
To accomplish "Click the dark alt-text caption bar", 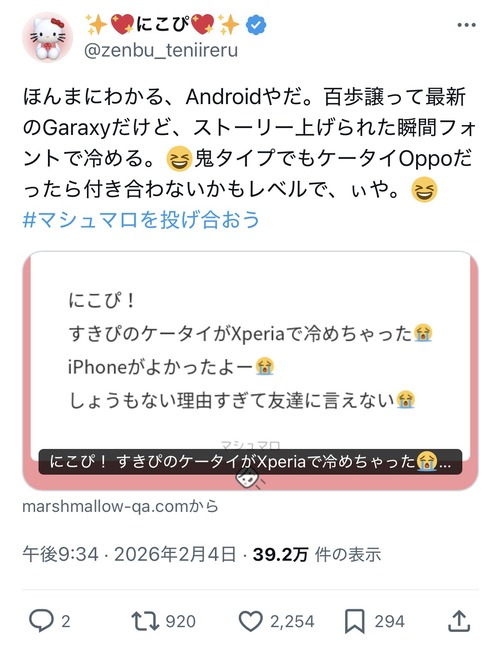I will click(250, 462).
